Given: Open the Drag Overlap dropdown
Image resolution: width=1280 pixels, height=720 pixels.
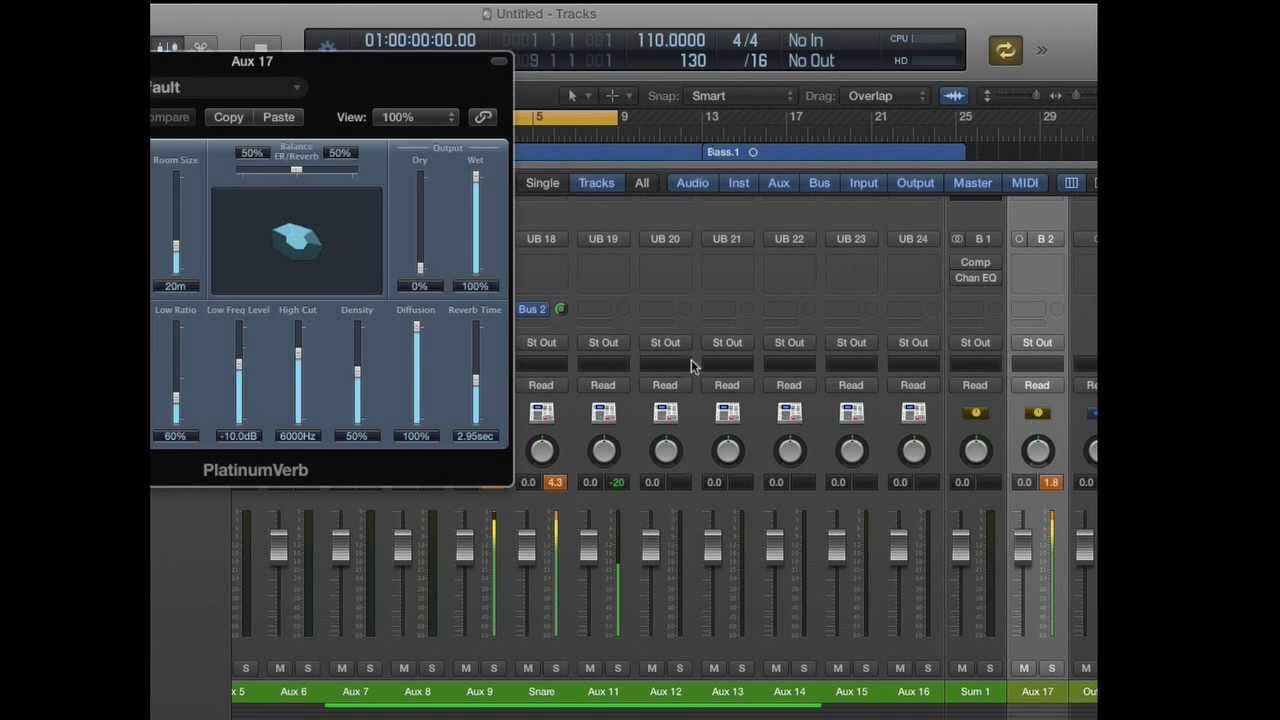Looking at the screenshot, I should (885, 96).
